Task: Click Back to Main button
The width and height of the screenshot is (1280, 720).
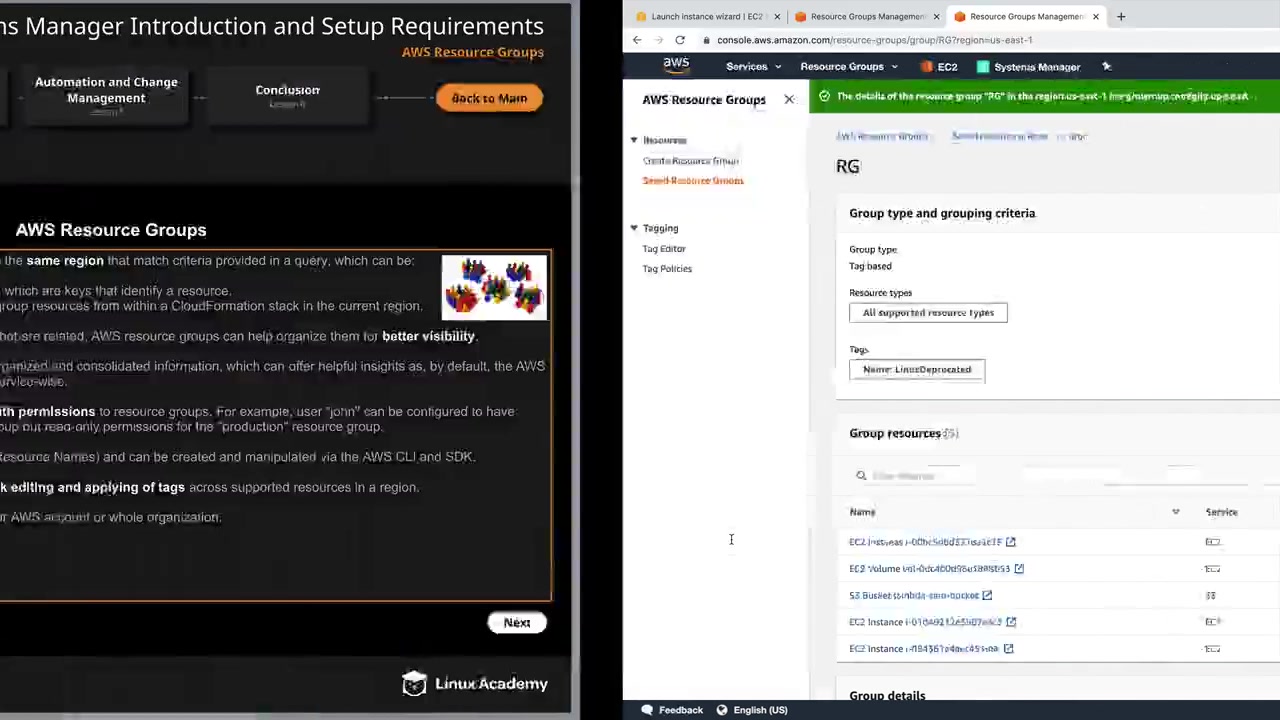Action: point(489,98)
